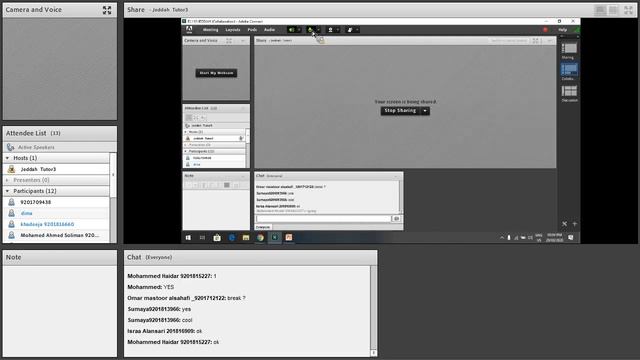Viewport: 640px width, 360px height.
Task: Check green connection status indicator
Action: (x=576, y=30)
